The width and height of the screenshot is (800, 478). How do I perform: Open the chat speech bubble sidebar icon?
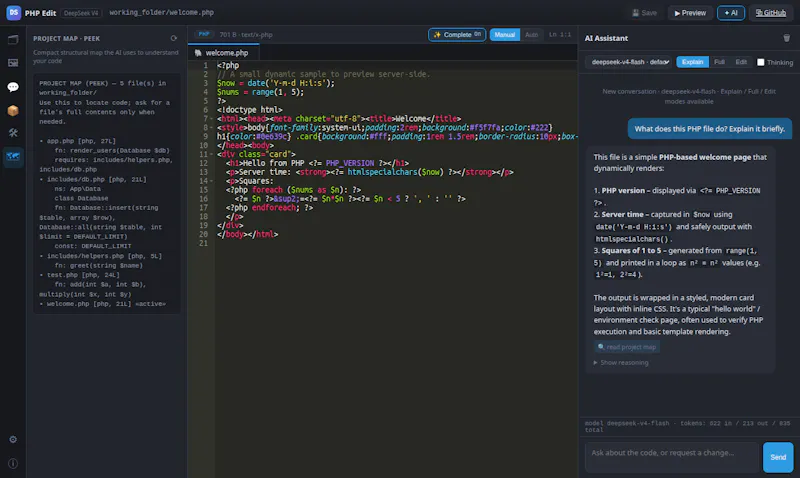click(x=13, y=87)
